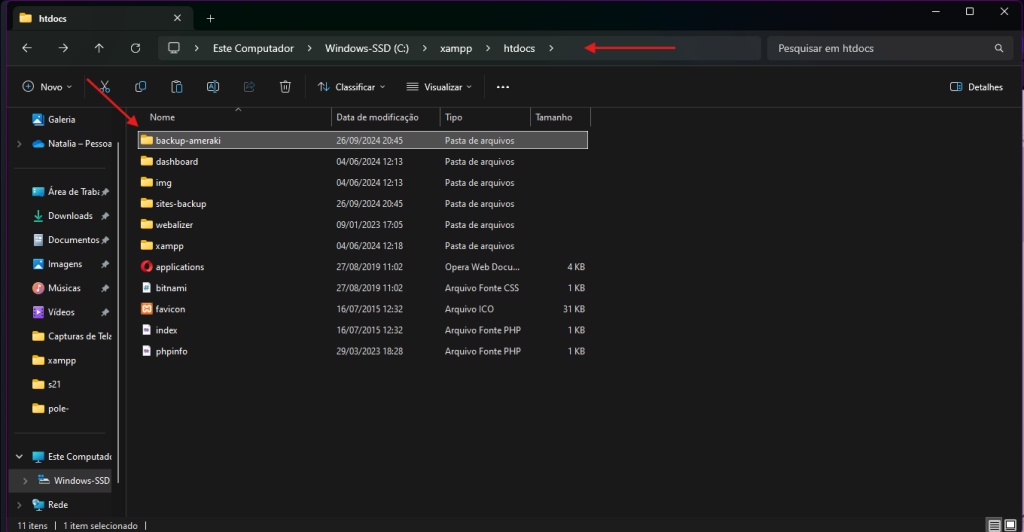This screenshot has width=1024, height=532.
Task: Switch to large thumbnails view in status bar
Action: tap(1010, 525)
